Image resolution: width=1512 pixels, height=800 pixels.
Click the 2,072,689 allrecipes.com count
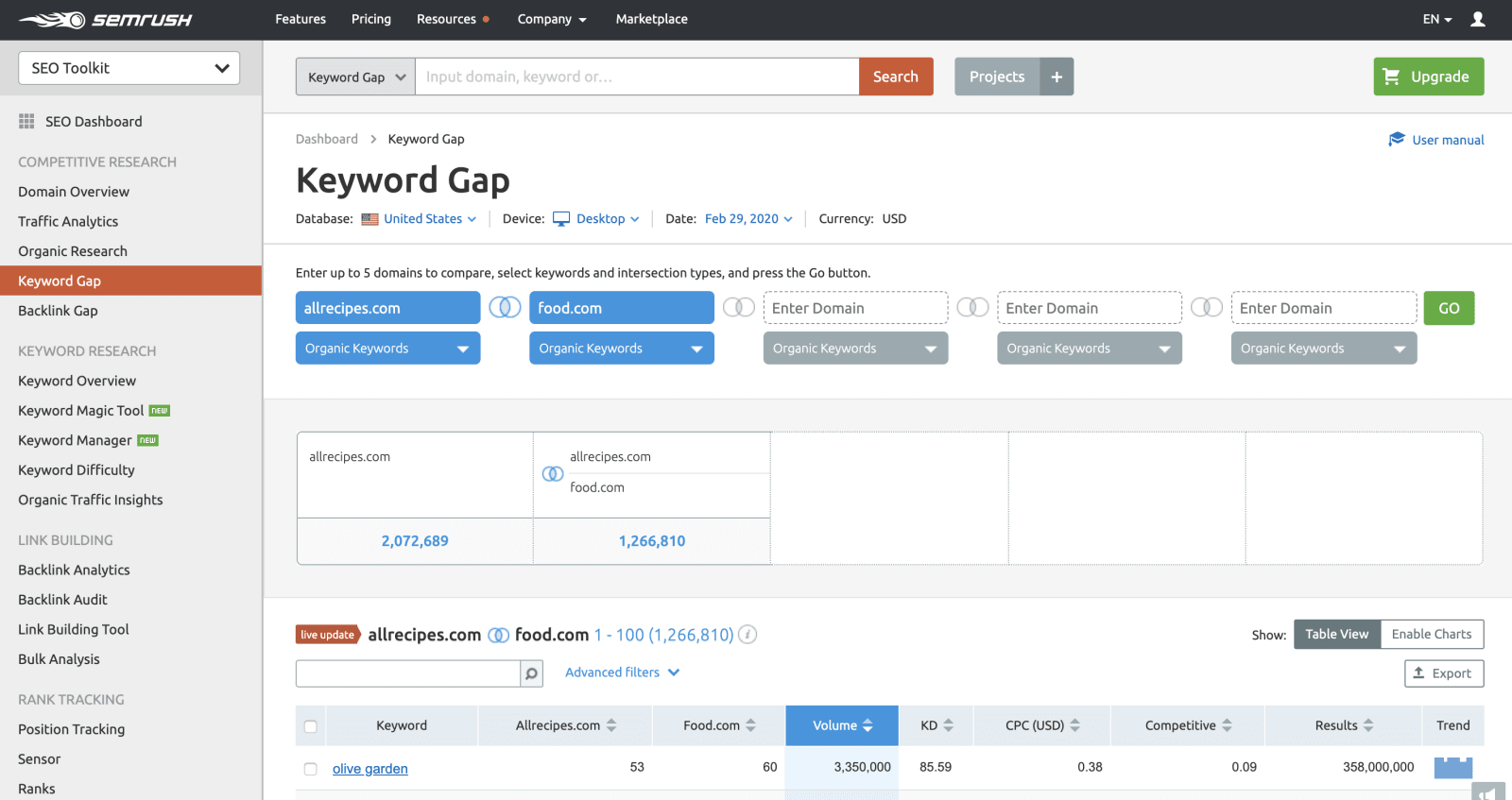point(415,541)
